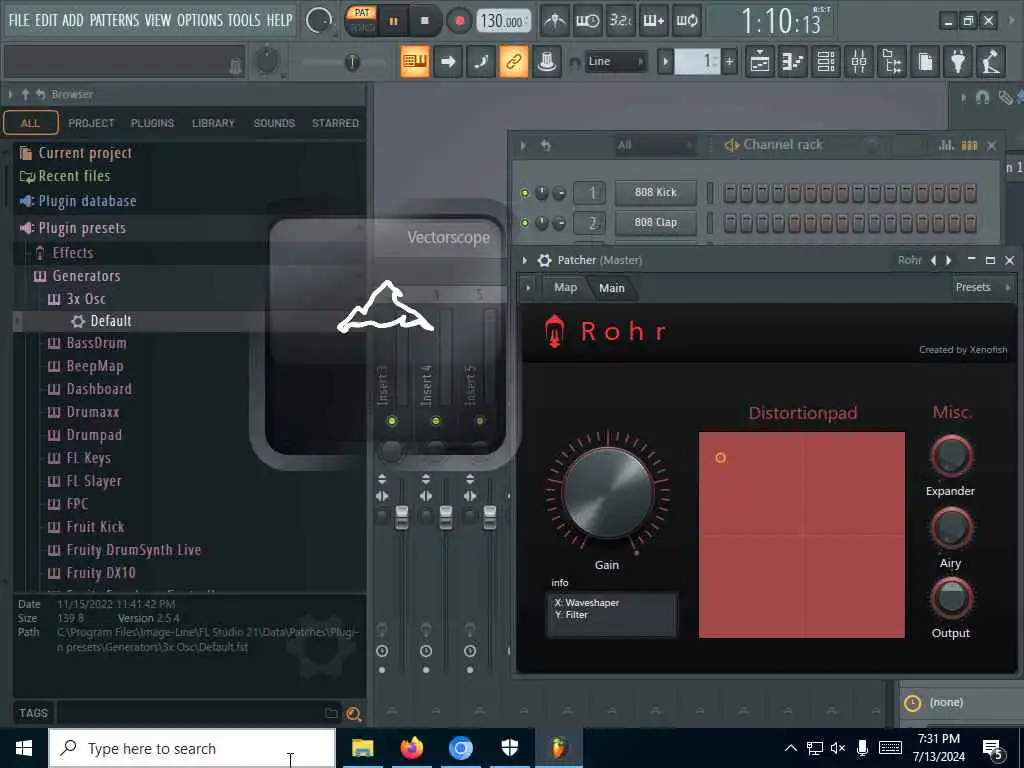This screenshot has height=768, width=1024.
Task: Open the Playlist view icon
Action: pos(760,62)
